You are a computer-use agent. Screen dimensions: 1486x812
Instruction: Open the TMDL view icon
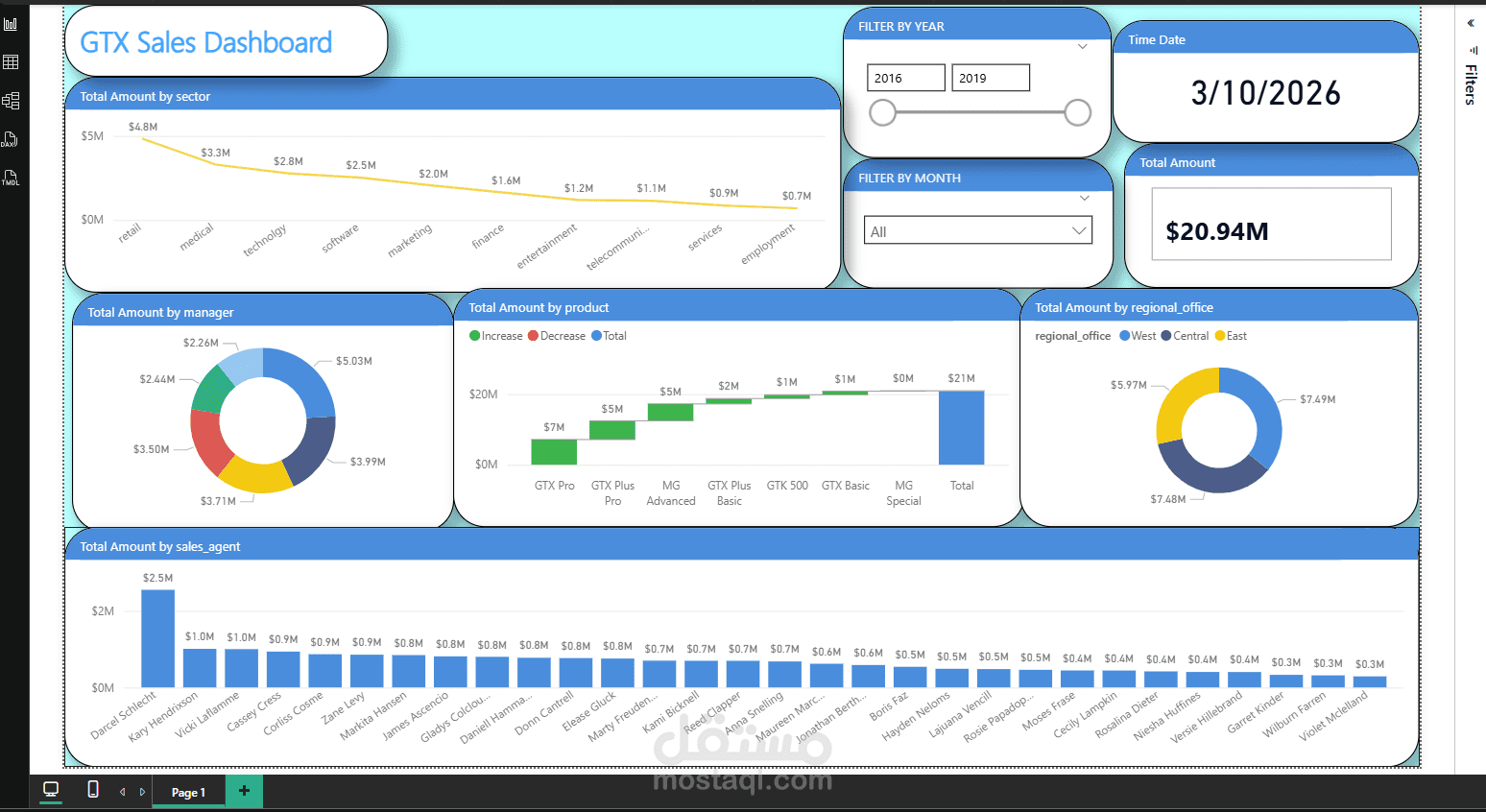pos(11,178)
